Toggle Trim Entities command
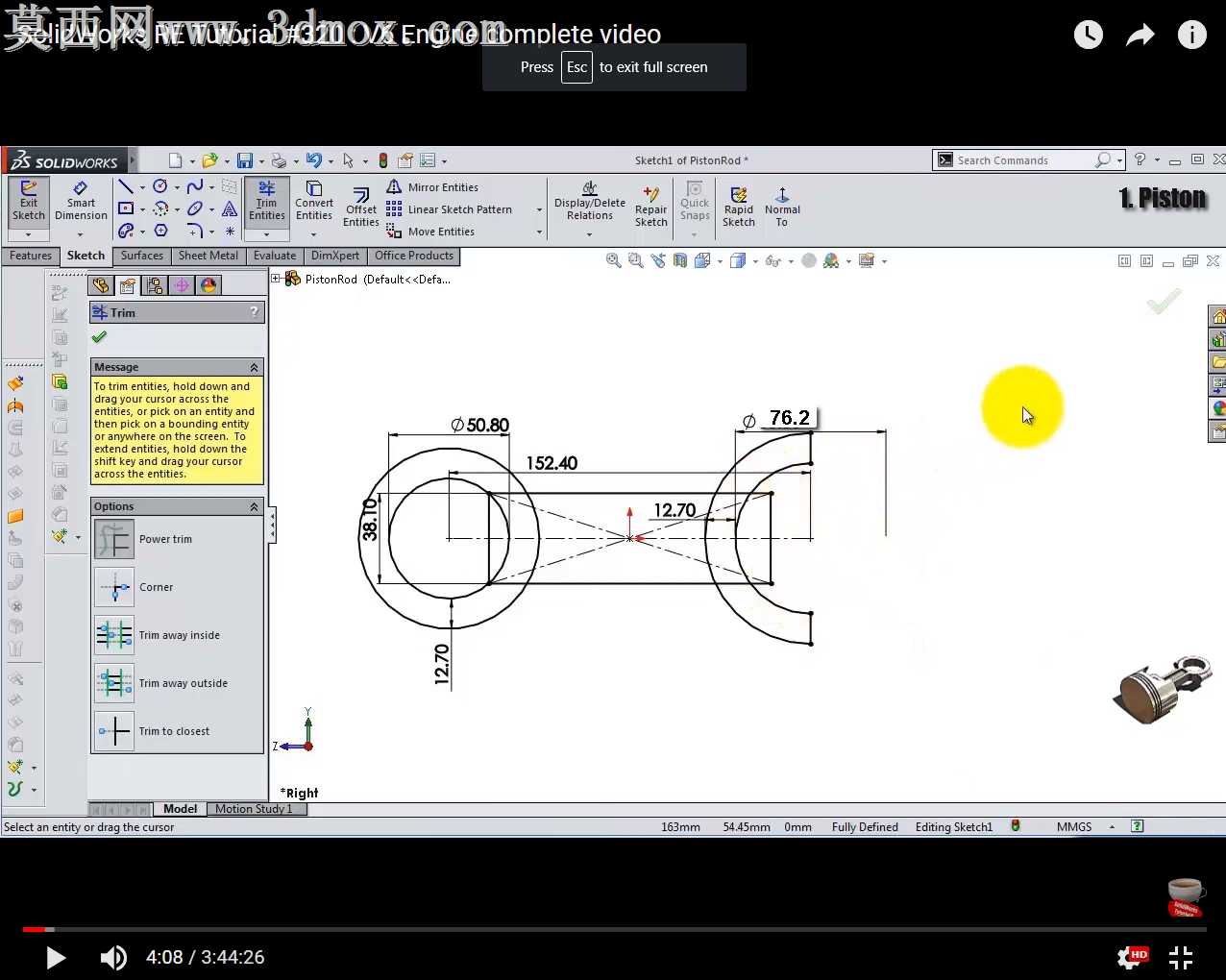This screenshot has height=980, width=1226. pos(267,202)
